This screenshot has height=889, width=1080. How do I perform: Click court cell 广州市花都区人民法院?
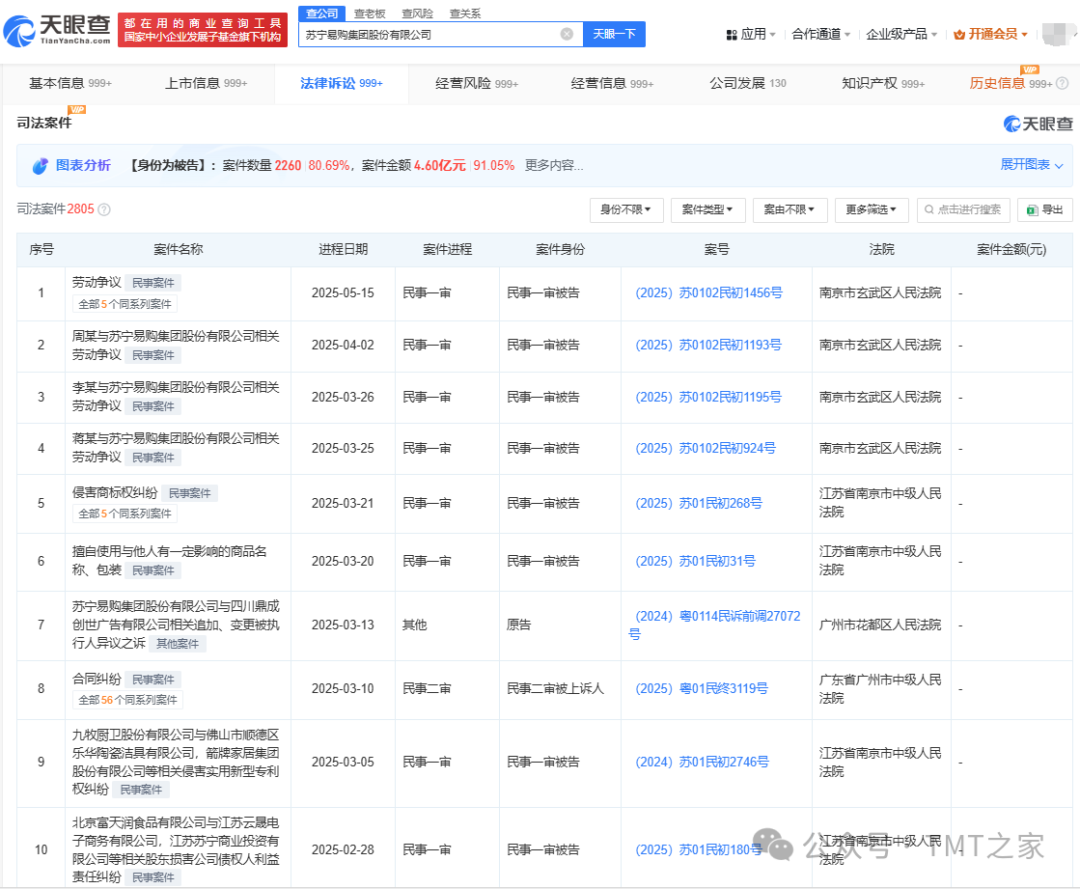(x=880, y=625)
